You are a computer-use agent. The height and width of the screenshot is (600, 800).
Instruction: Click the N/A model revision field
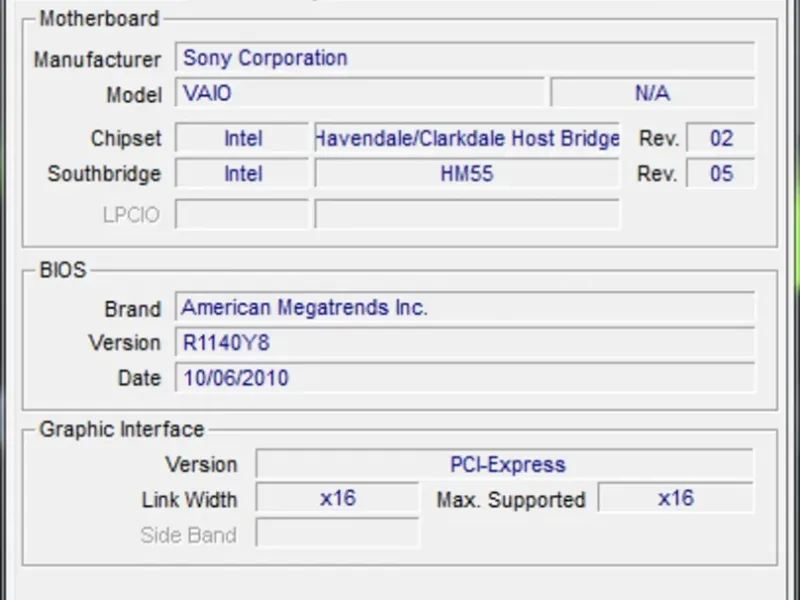click(652, 94)
